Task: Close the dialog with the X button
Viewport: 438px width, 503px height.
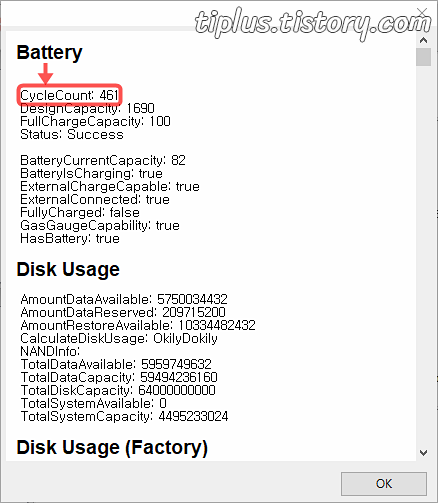Action: click(x=422, y=13)
